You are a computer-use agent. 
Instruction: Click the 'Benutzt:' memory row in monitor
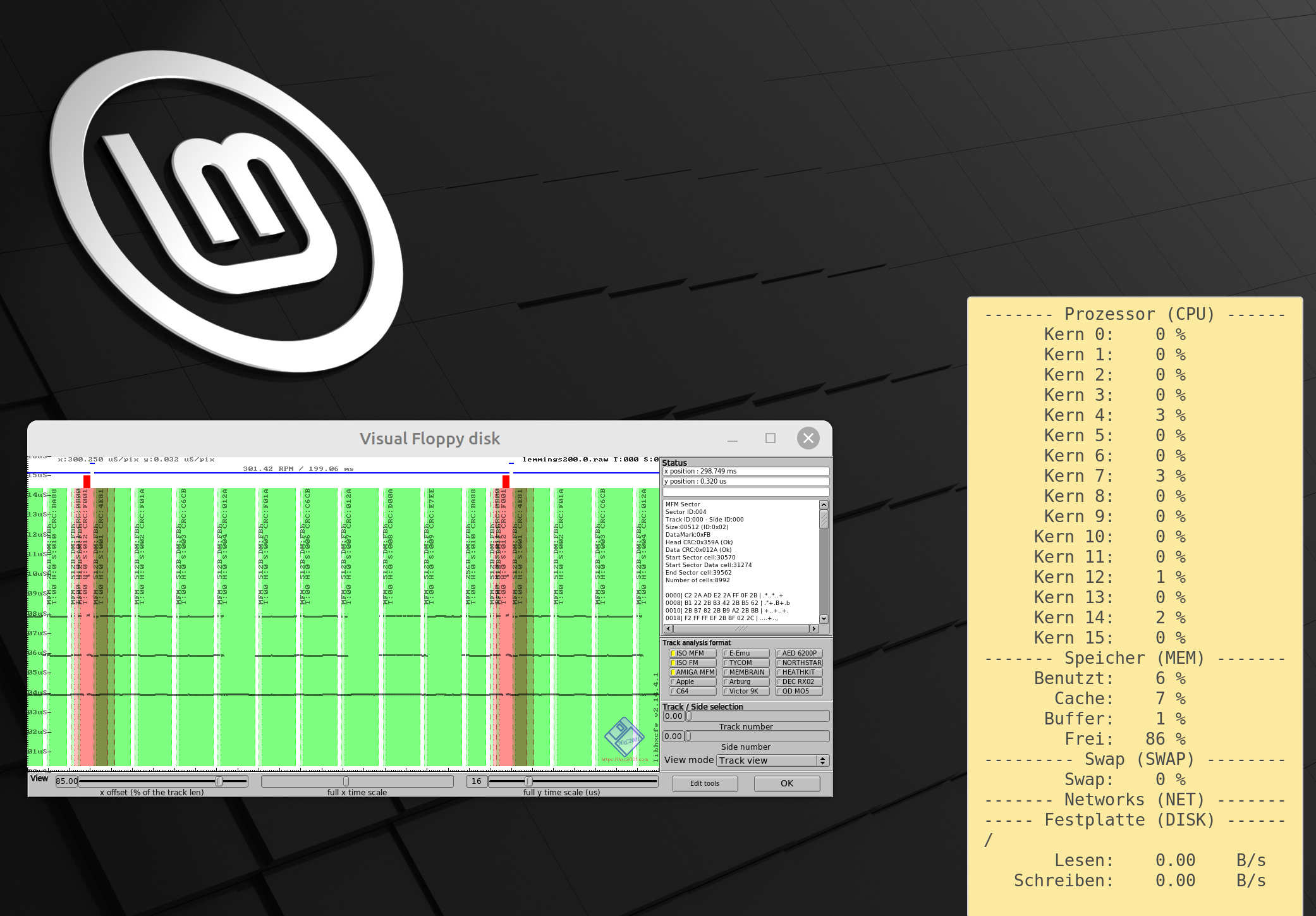click(1110, 678)
